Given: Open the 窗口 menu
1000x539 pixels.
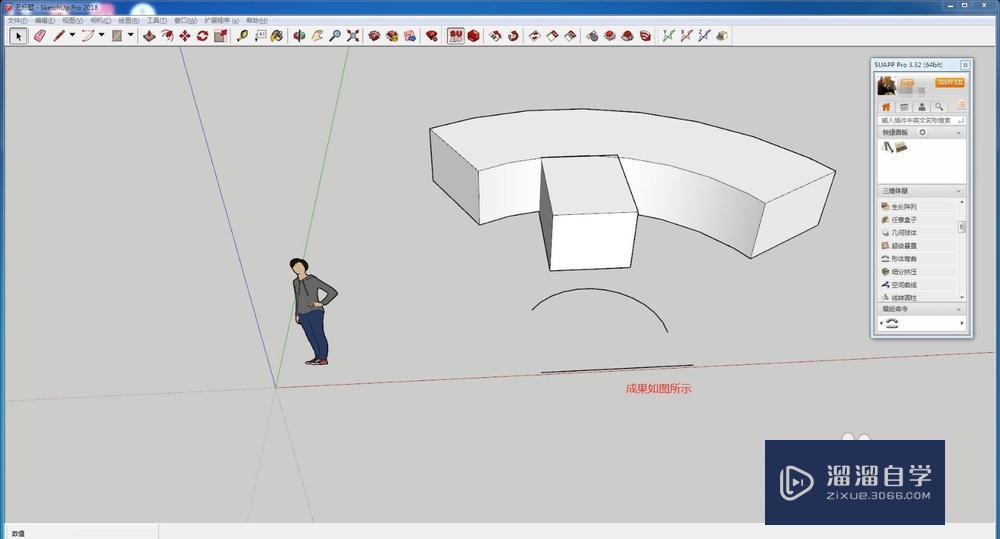Looking at the screenshot, I should pyautogui.click(x=186, y=20).
